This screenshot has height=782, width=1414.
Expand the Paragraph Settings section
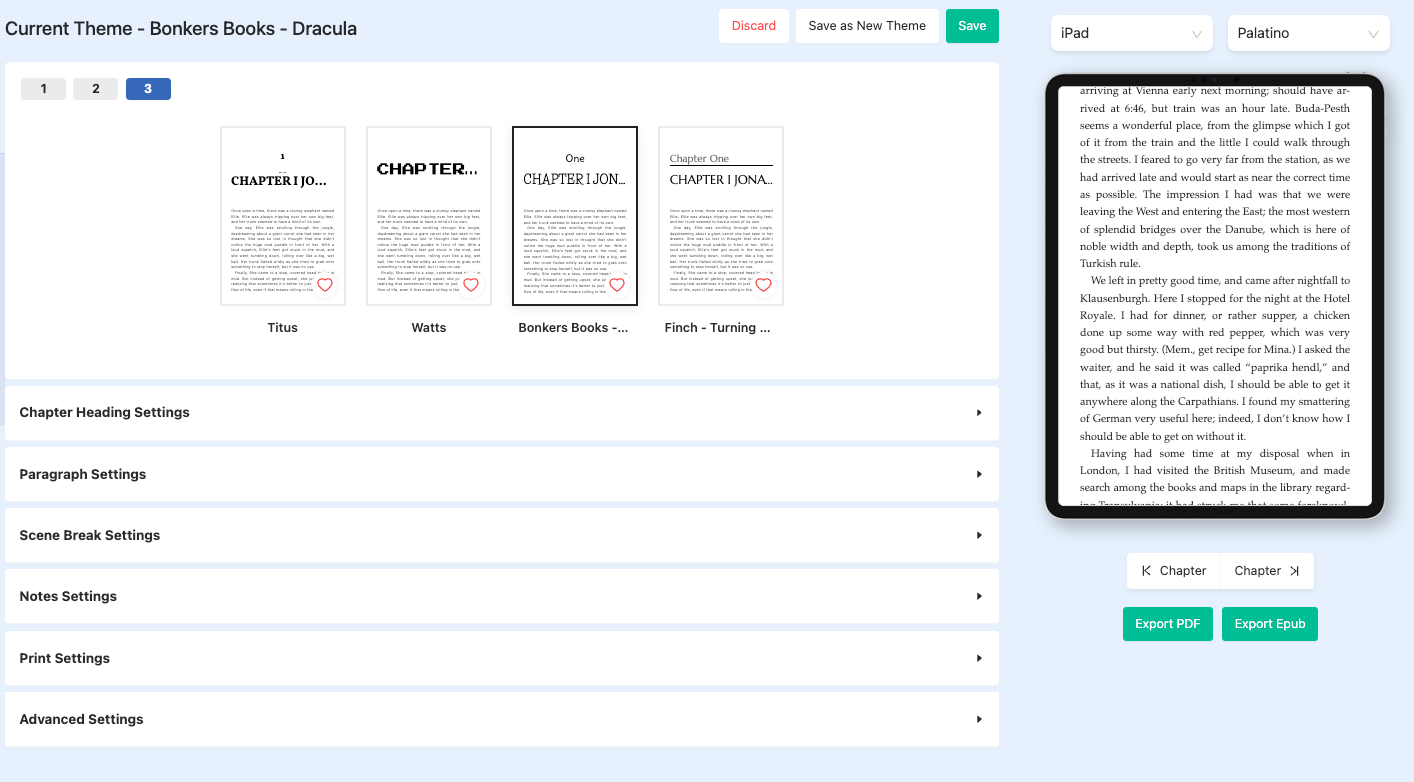click(x=501, y=473)
